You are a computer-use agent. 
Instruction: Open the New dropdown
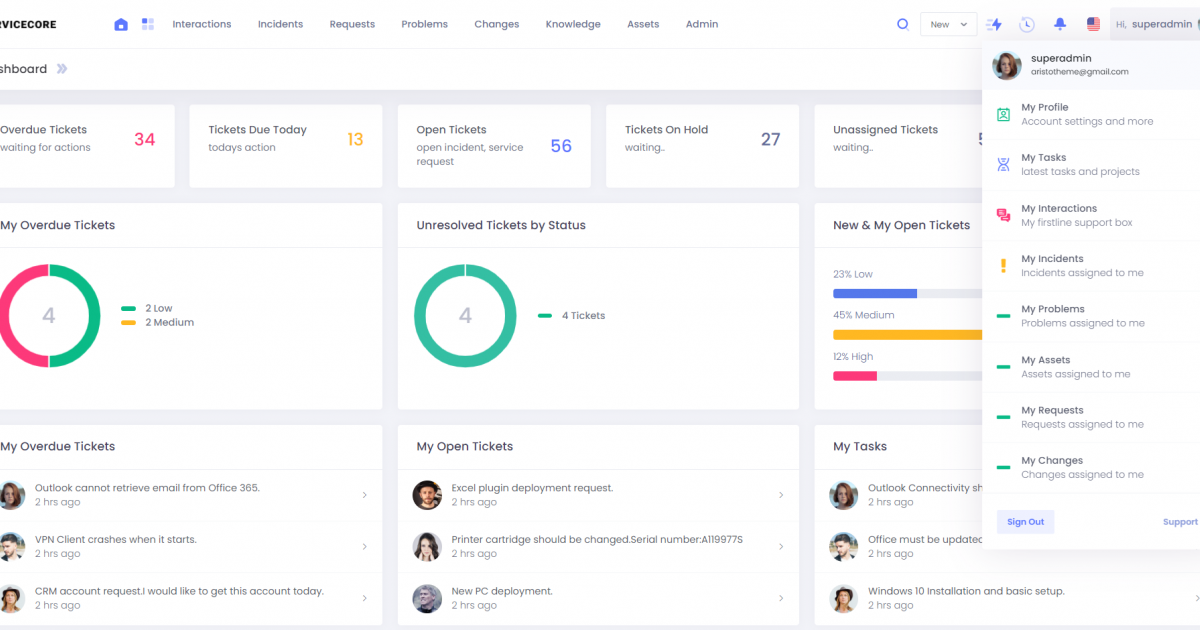[948, 24]
